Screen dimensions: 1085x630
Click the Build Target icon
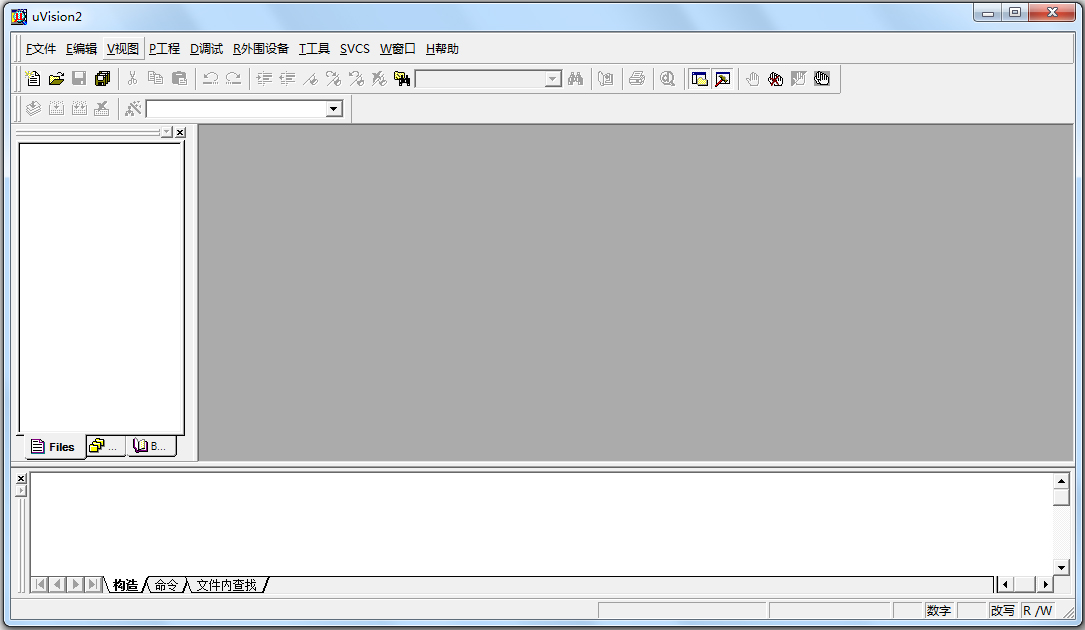pos(56,109)
